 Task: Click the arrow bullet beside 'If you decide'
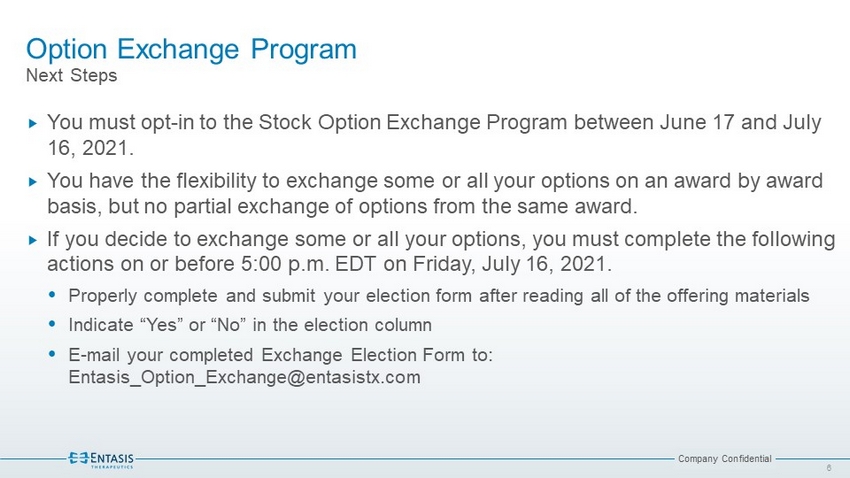[x=33, y=240]
